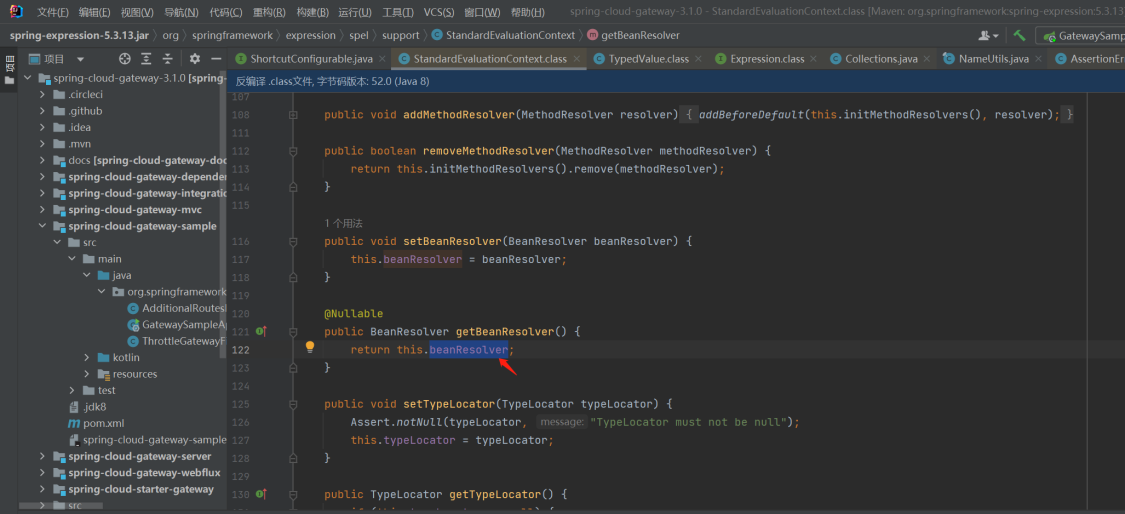Image resolution: width=1125 pixels, height=514 pixels.
Task: Switch to the Collections.java tab
Action: pyautogui.click(x=881, y=59)
